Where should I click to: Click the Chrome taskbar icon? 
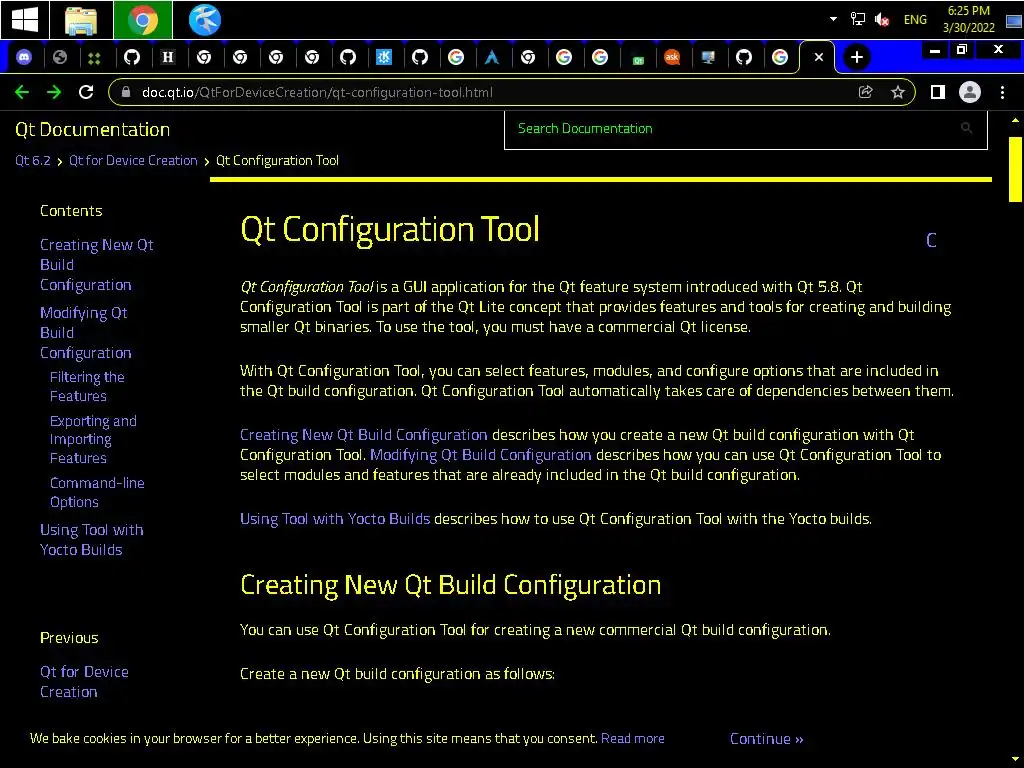coord(142,20)
